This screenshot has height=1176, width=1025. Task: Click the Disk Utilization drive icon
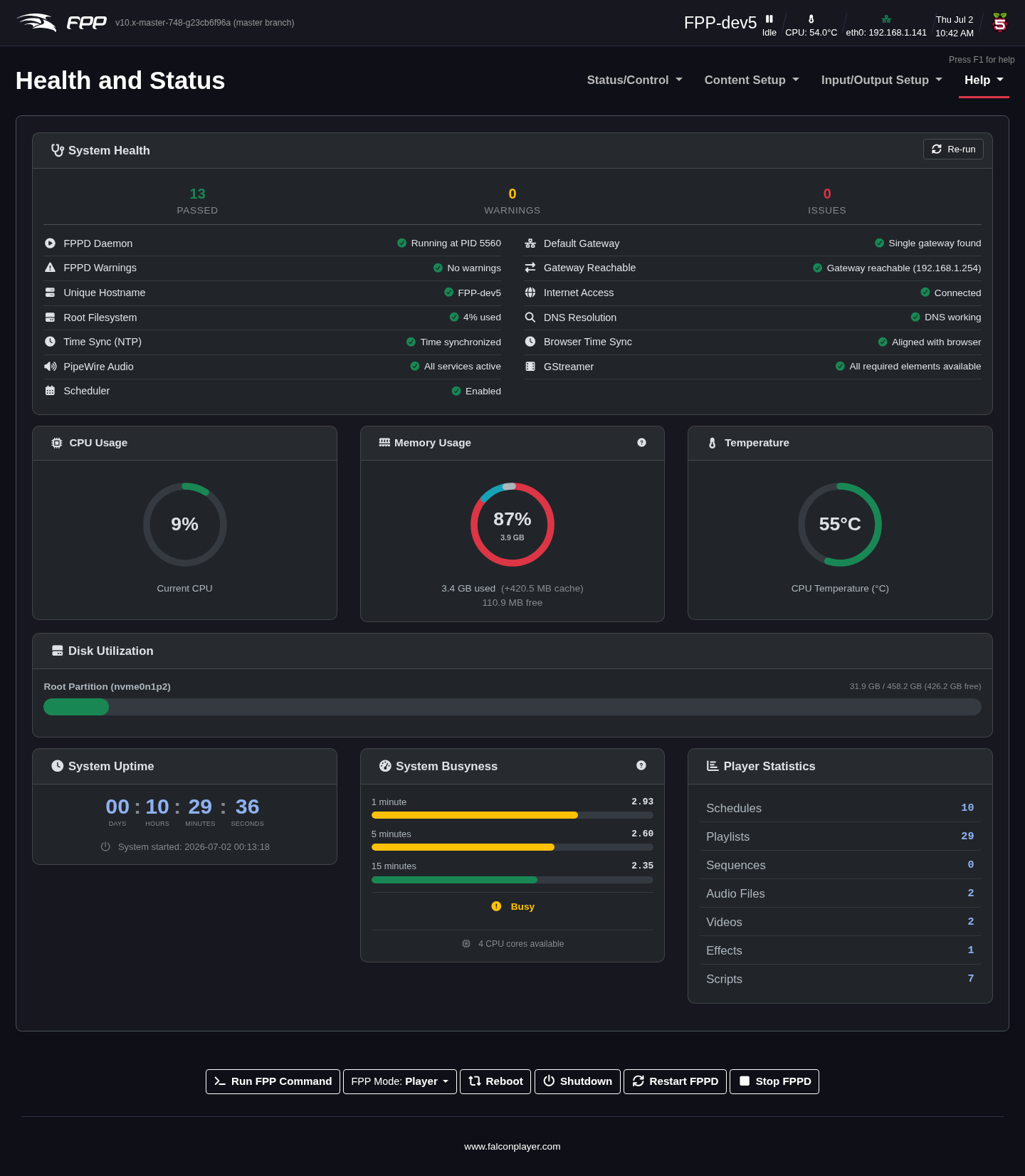click(58, 651)
